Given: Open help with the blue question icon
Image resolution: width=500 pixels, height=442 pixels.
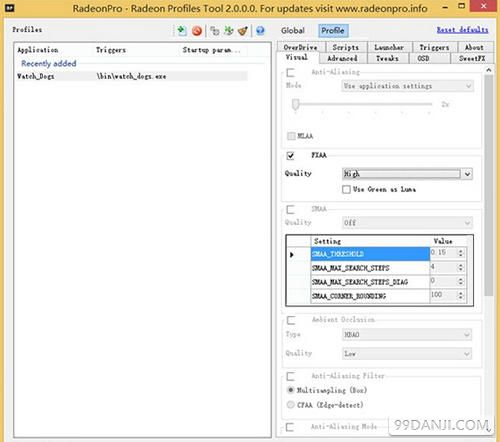Looking at the screenshot, I should click(x=260, y=31).
